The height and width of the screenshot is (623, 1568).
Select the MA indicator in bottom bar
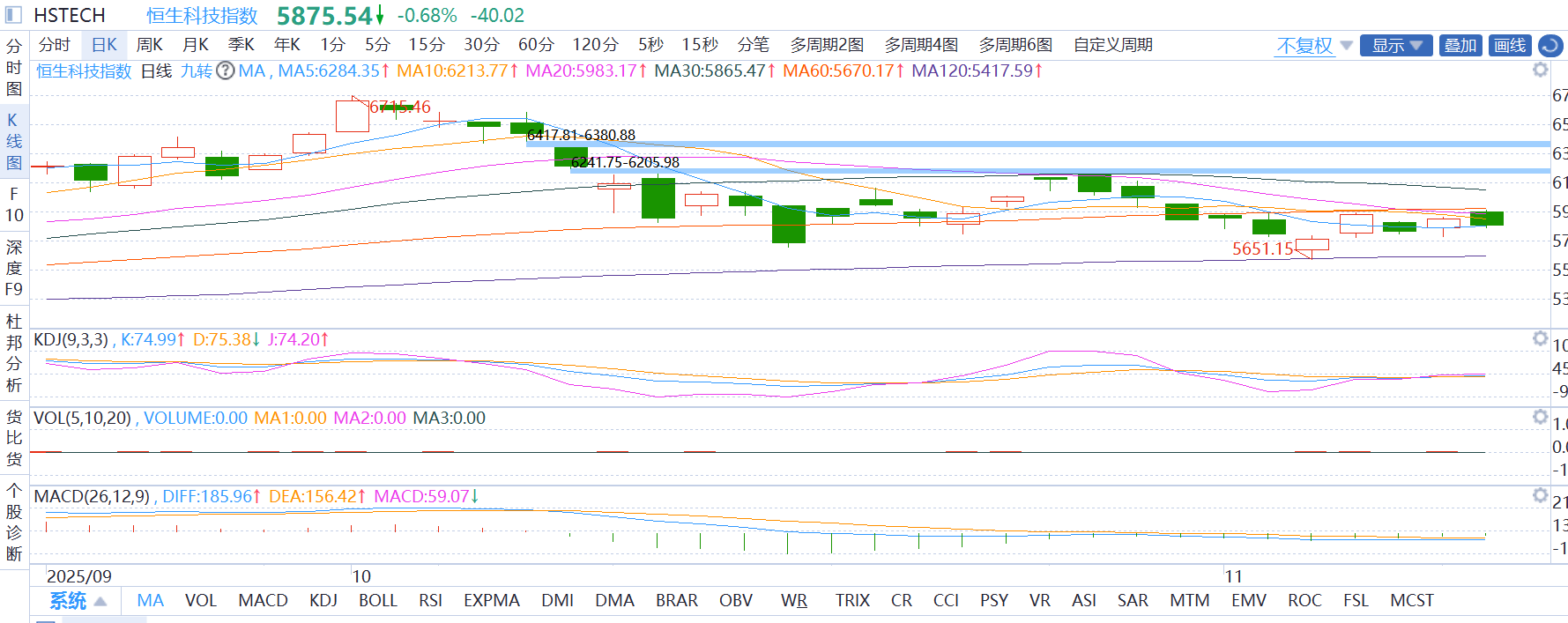point(151,601)
